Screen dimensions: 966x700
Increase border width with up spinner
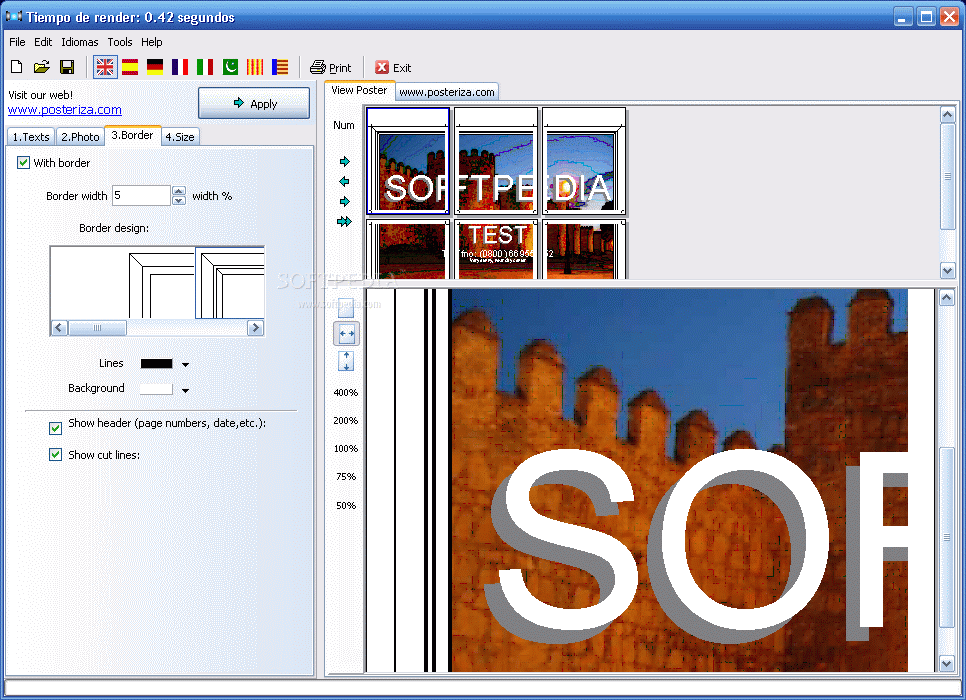click(x=179, y=191)
